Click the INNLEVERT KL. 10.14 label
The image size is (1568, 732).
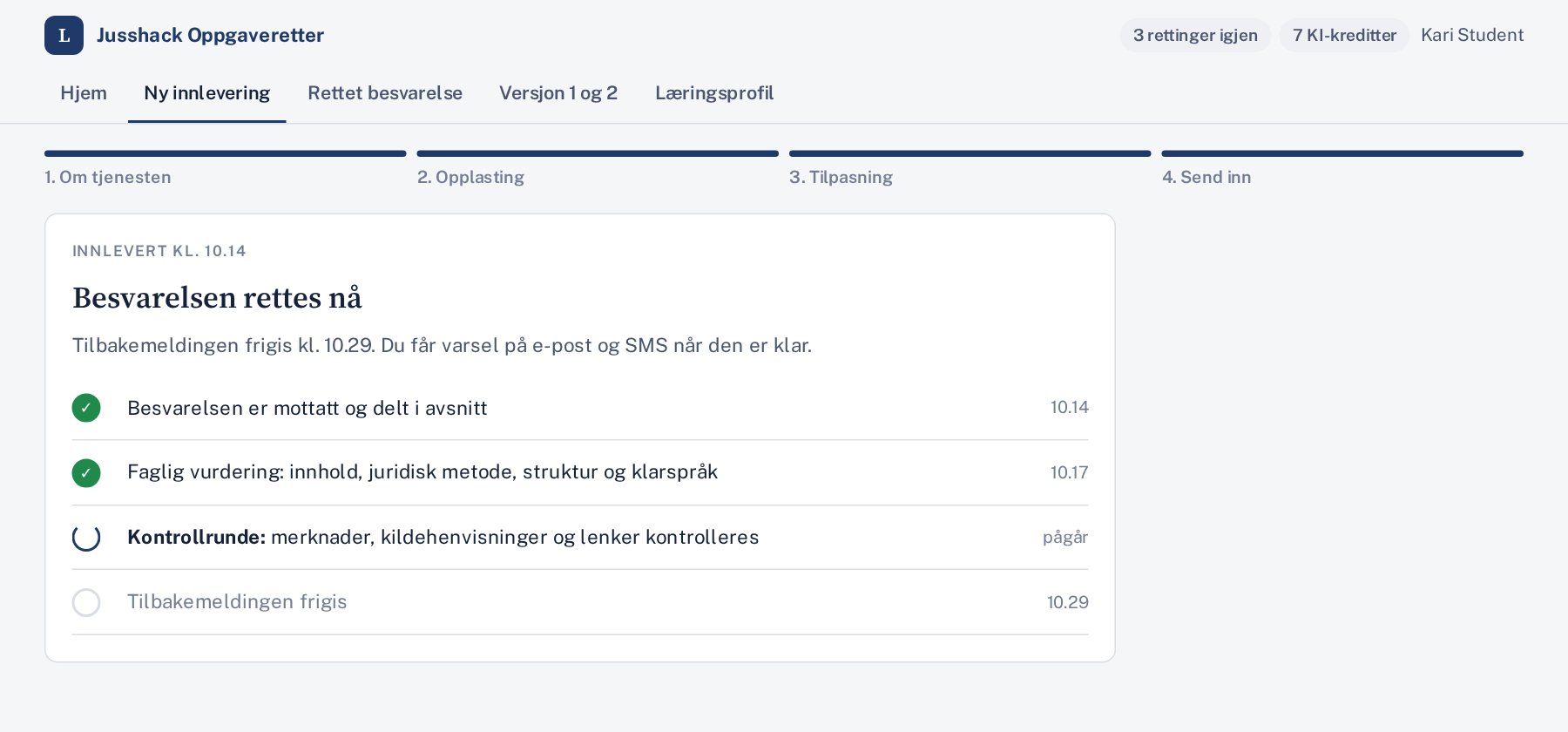[159, 251]
